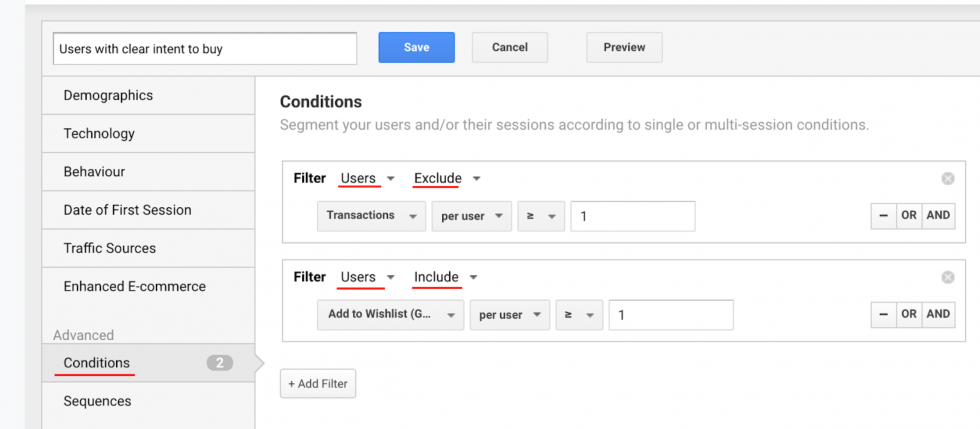This screenshot has width=980, height=429.
Task: Add OR condition to Wishlist filter
Action: pos(909,315)
